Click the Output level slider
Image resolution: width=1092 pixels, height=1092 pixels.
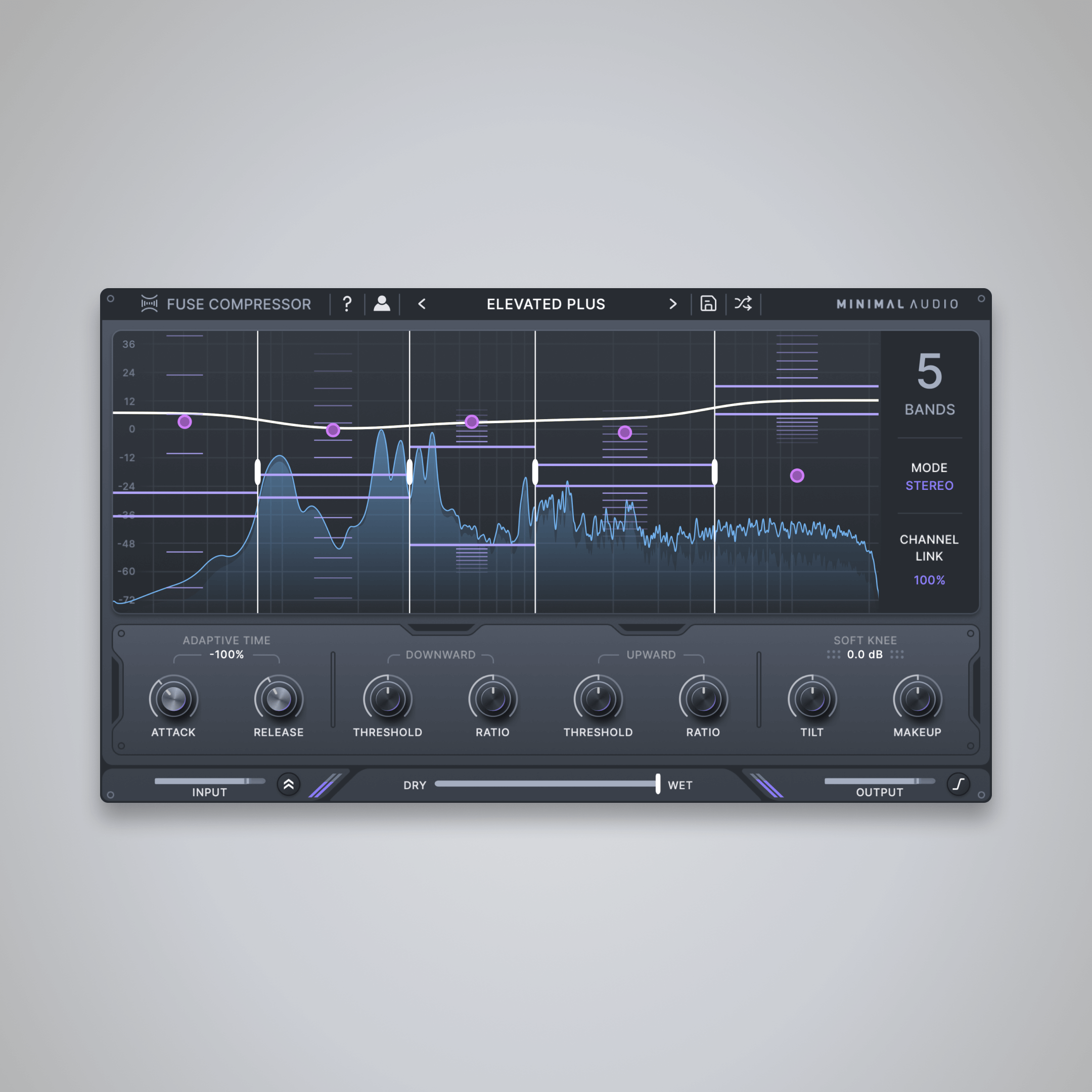click(x=880, y=781)
